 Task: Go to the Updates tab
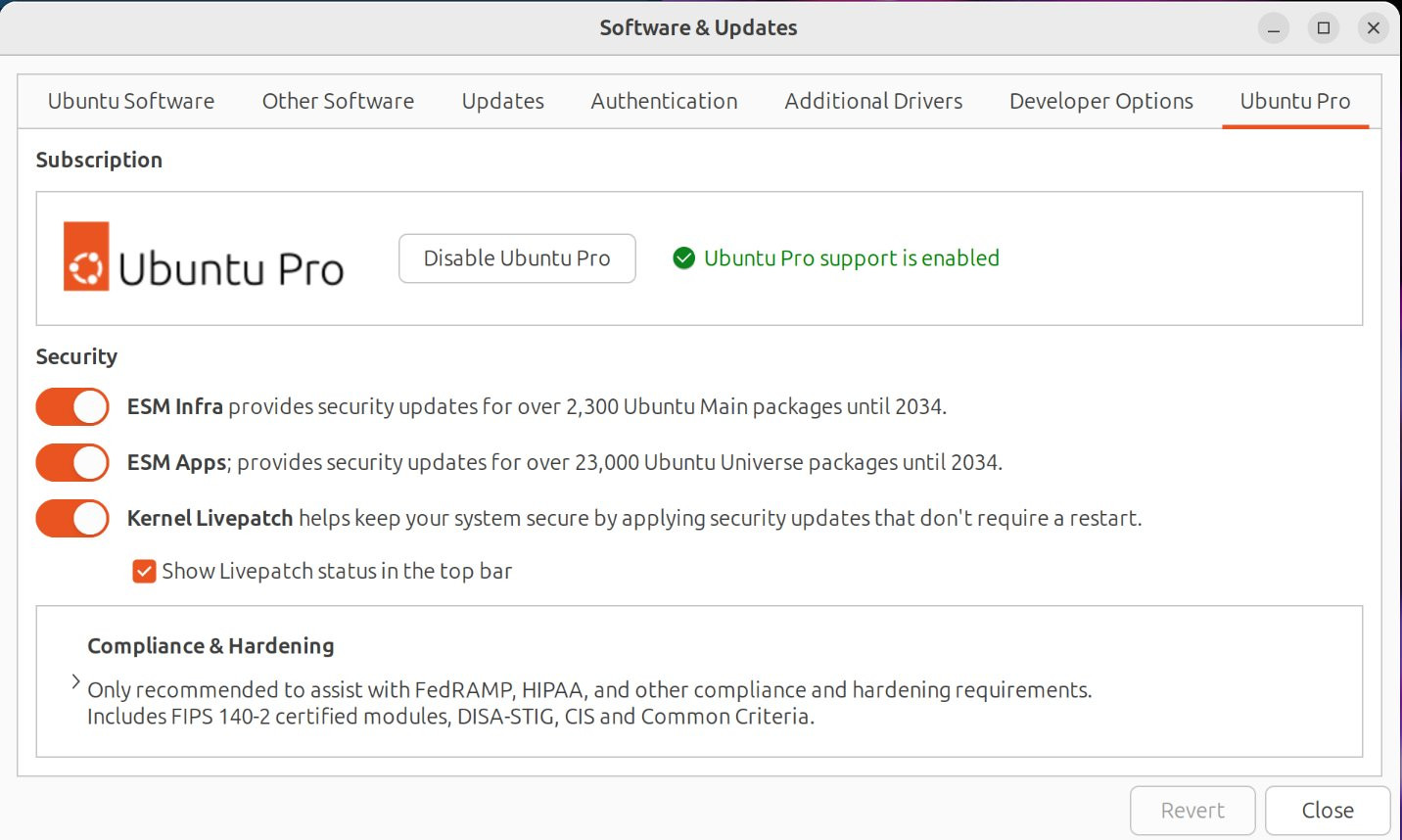tap(502, 101)
